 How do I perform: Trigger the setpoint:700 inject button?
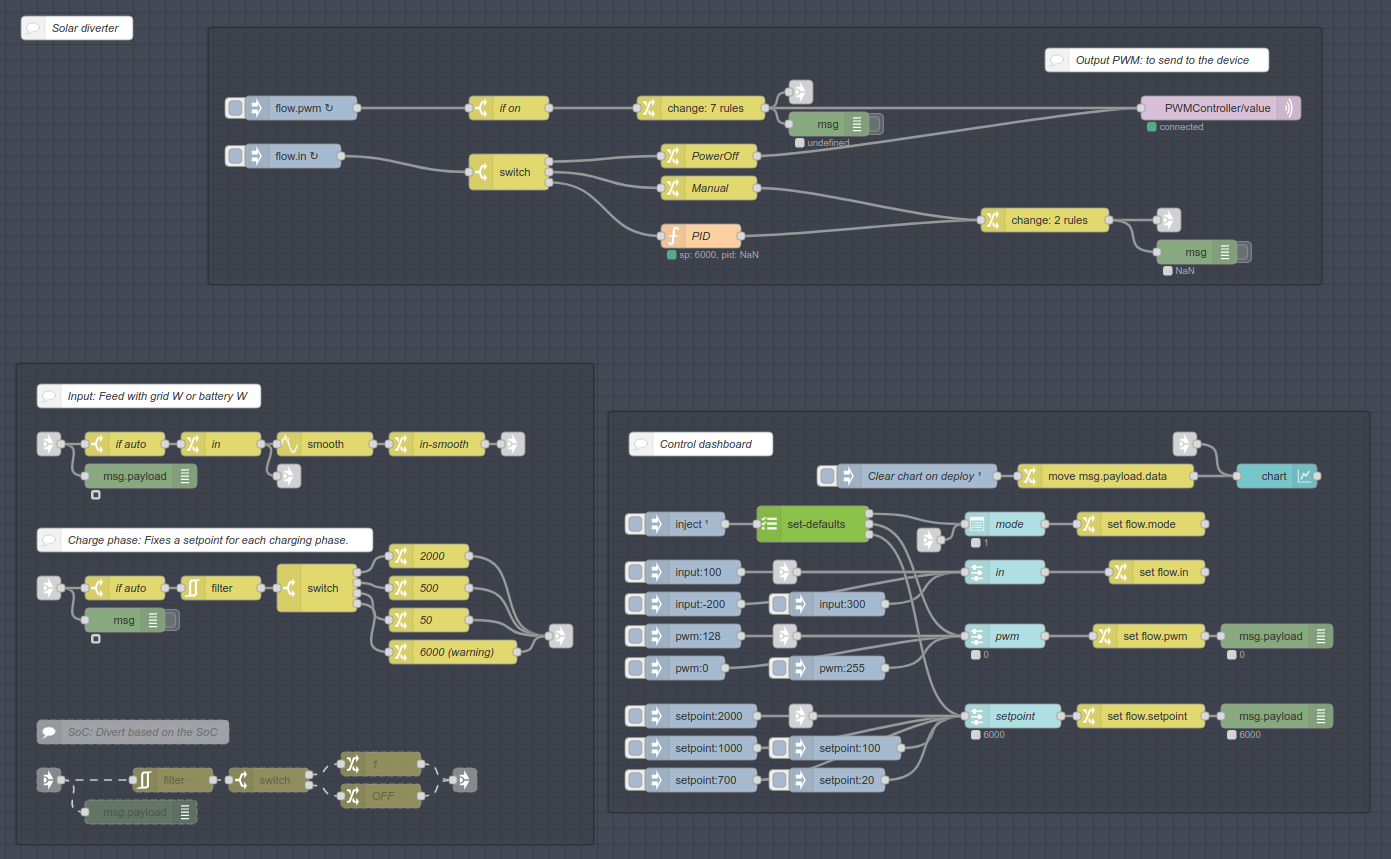pos(635,780)
